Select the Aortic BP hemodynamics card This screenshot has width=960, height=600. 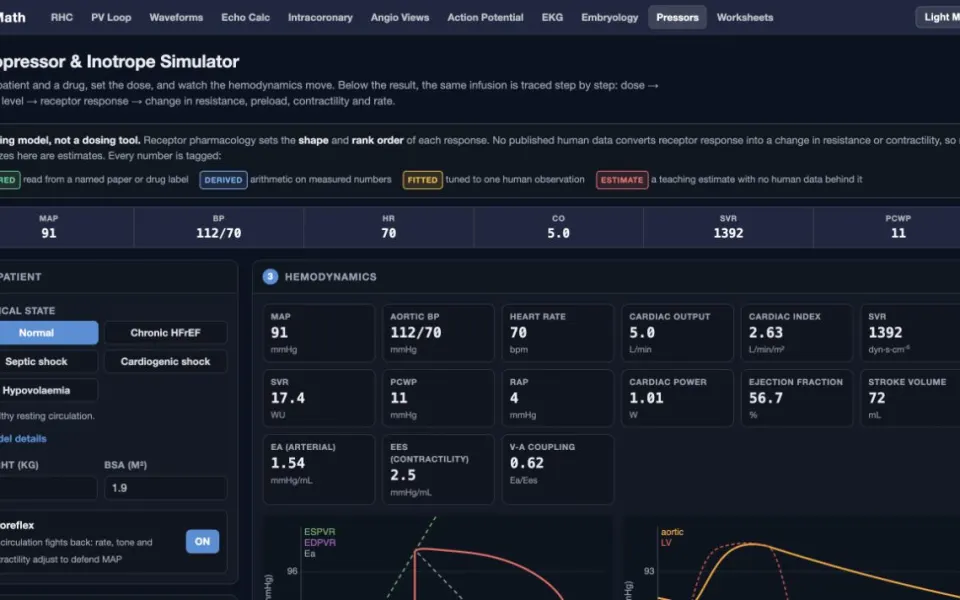pyautogui.click(x=438, y=333)
